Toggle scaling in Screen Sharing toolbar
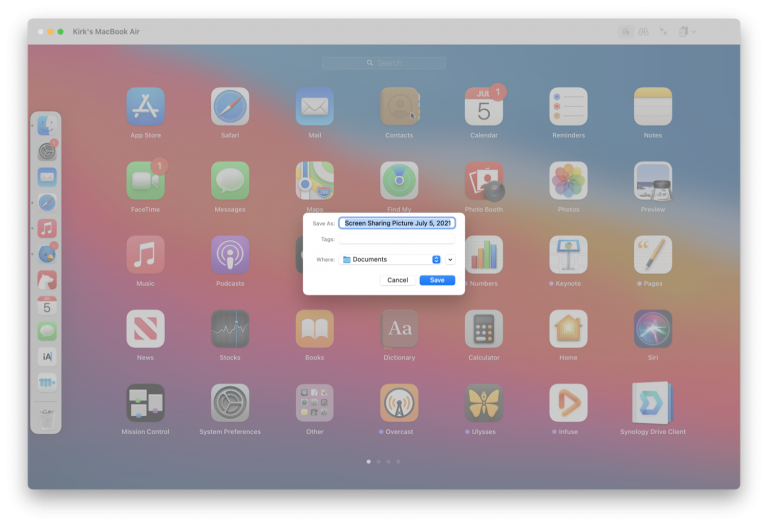 tap(663, 32)
